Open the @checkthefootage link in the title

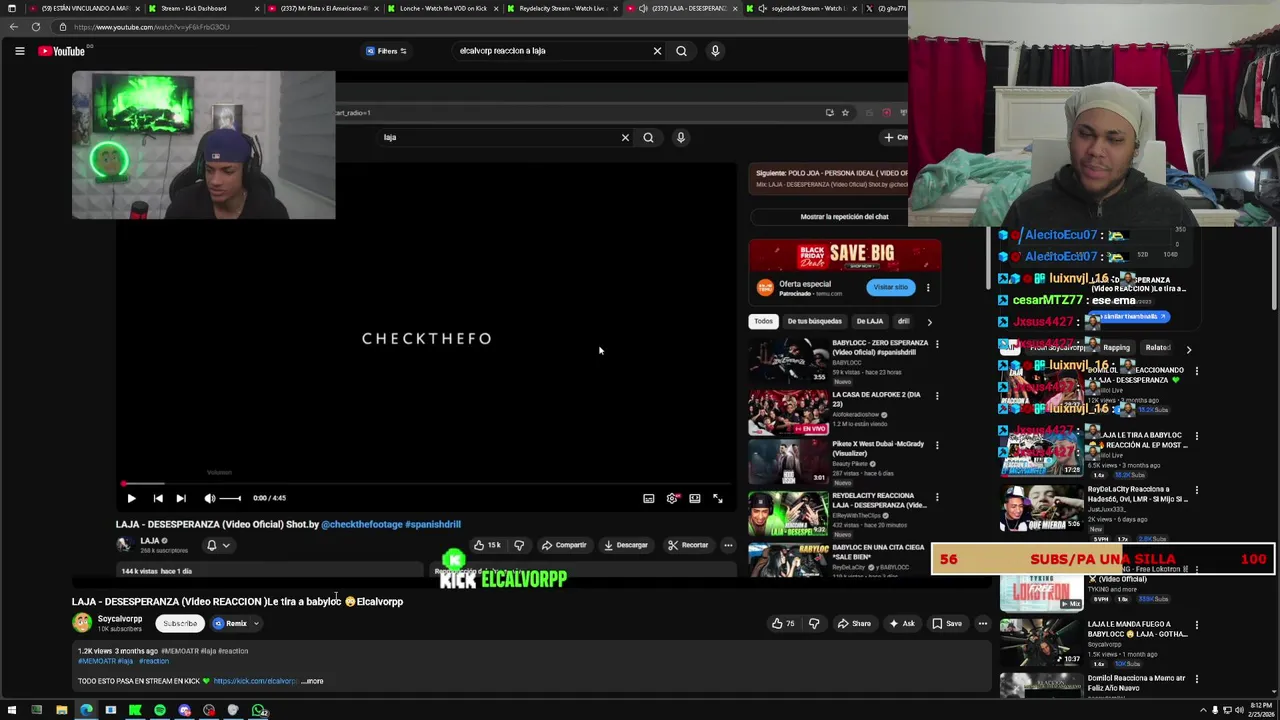362,524
